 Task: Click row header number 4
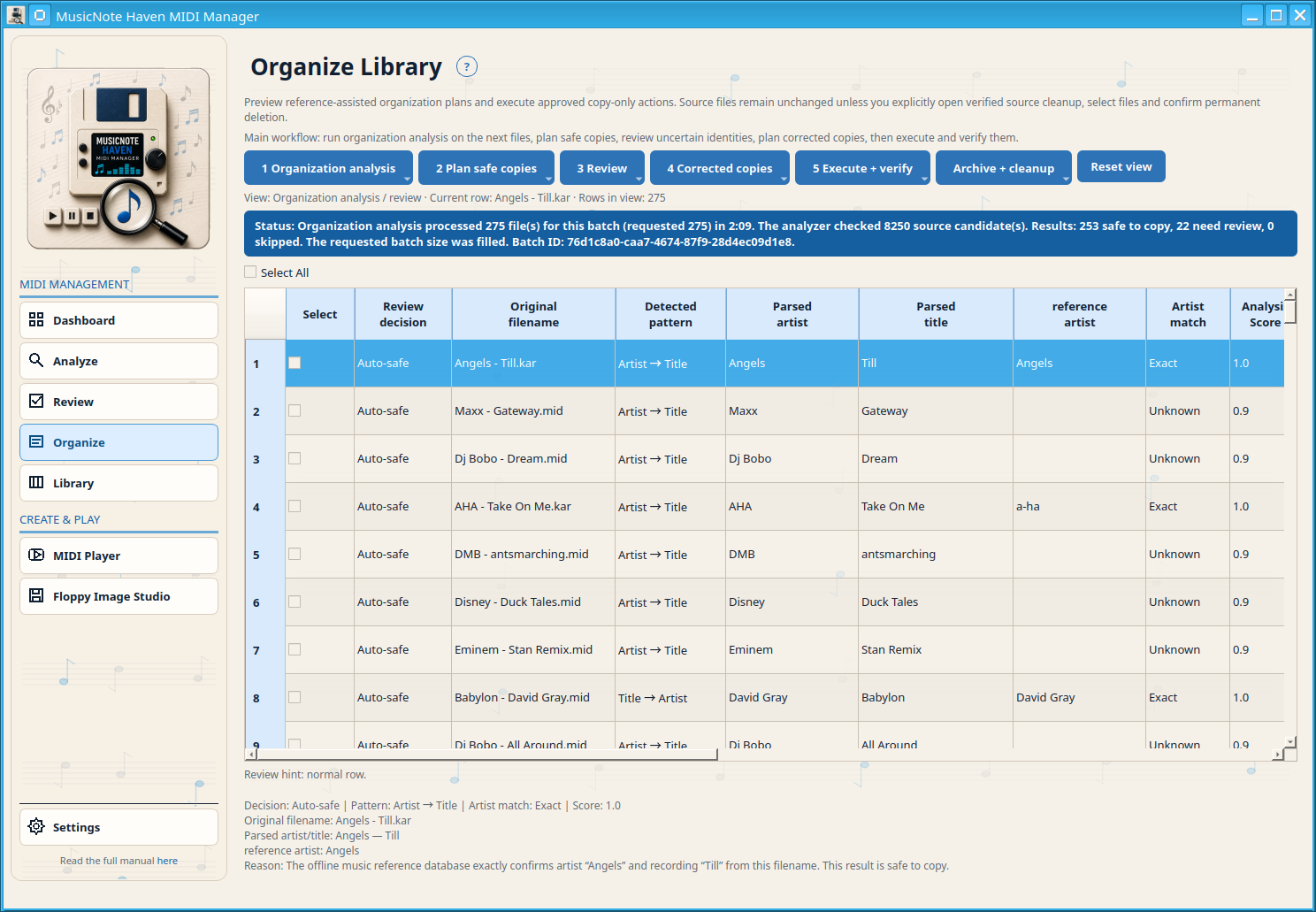pyautogui.click(x=265, y=507)
